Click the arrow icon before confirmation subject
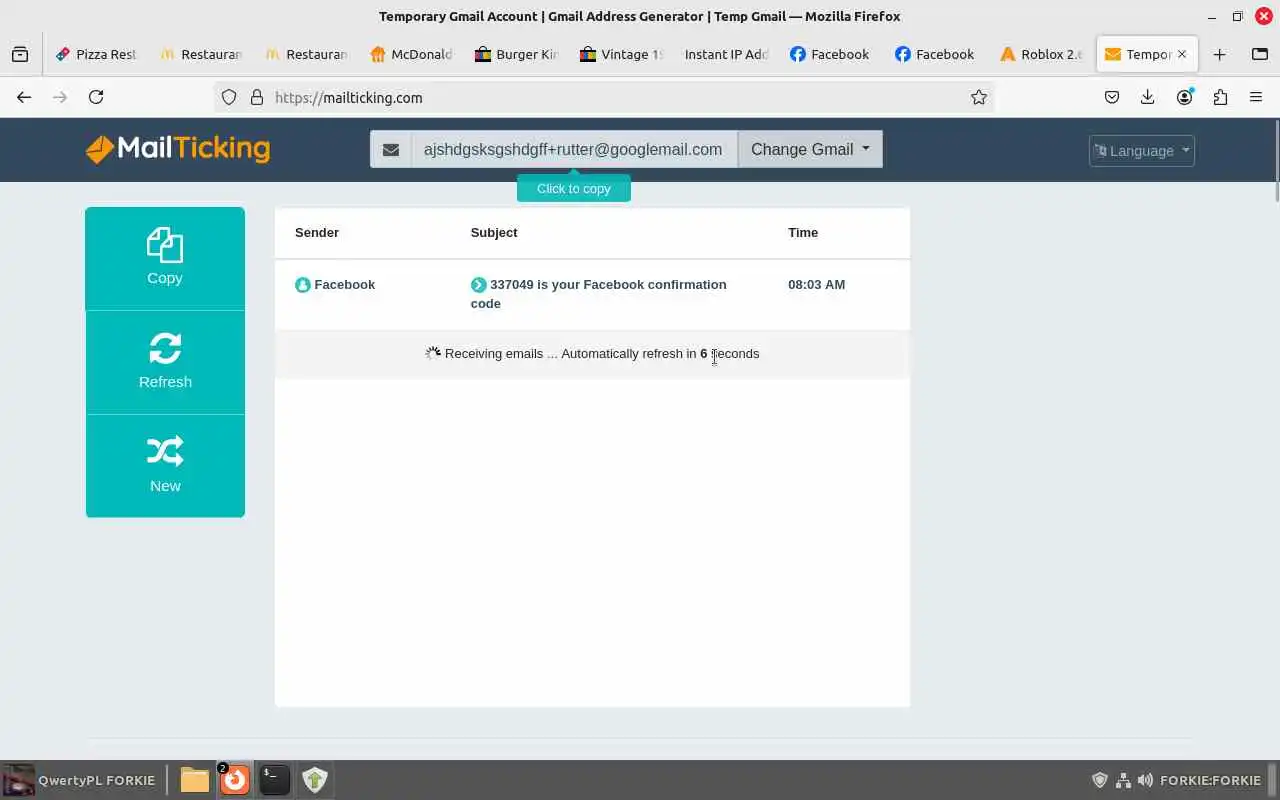The height and width of the screenshot is (800, 1280). [479, 285]
